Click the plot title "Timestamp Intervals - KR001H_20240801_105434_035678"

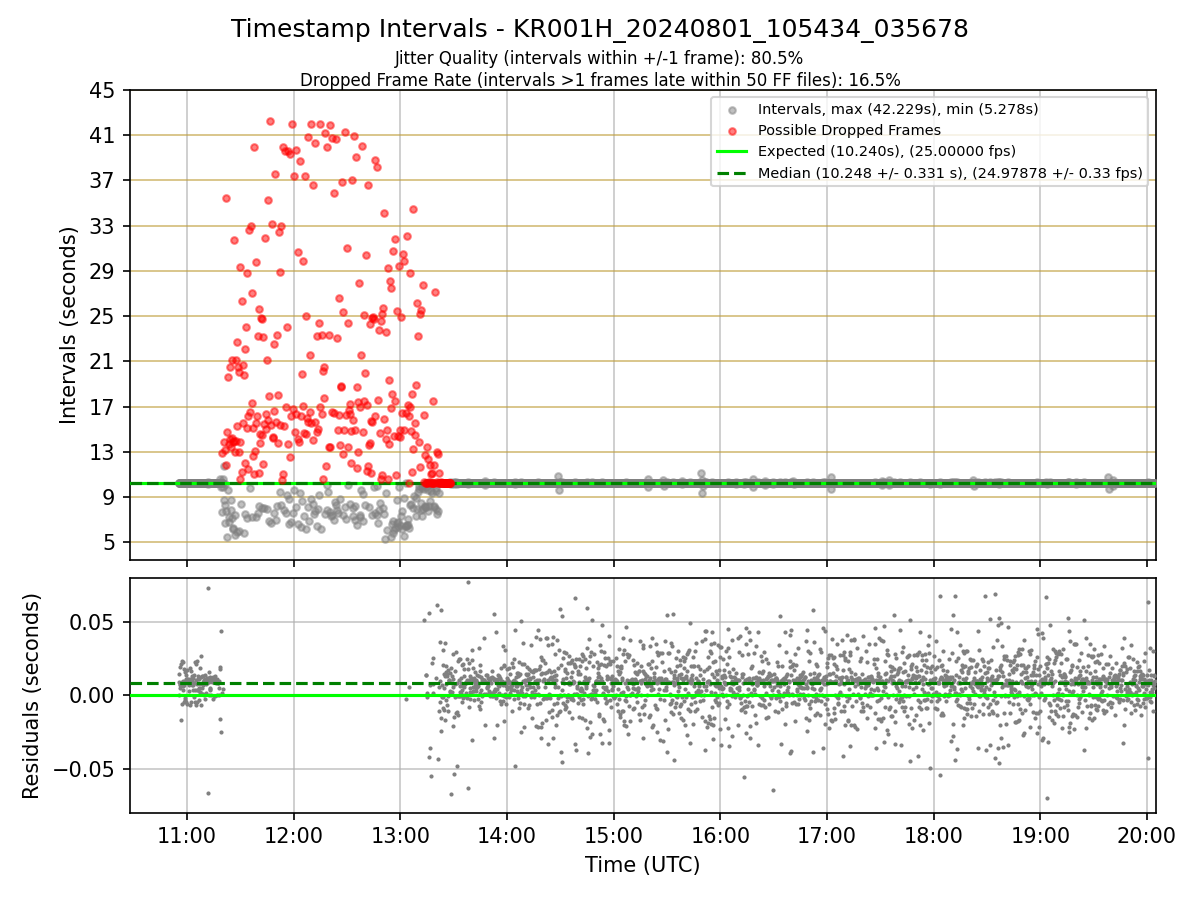[x=600, y=29]
